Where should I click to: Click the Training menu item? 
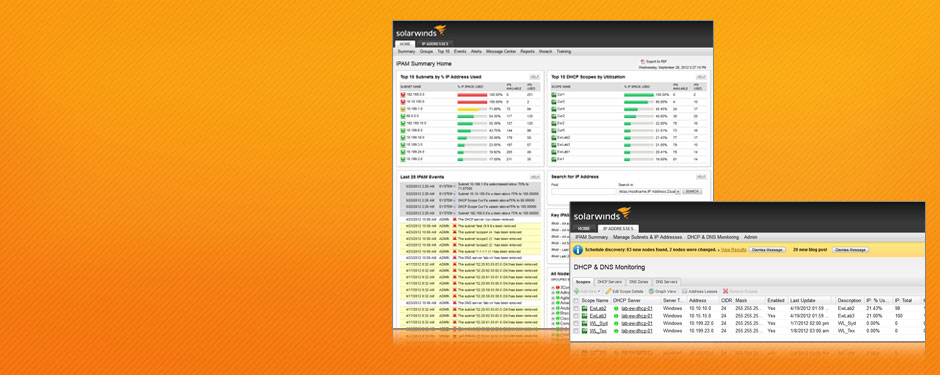point(564,52)
